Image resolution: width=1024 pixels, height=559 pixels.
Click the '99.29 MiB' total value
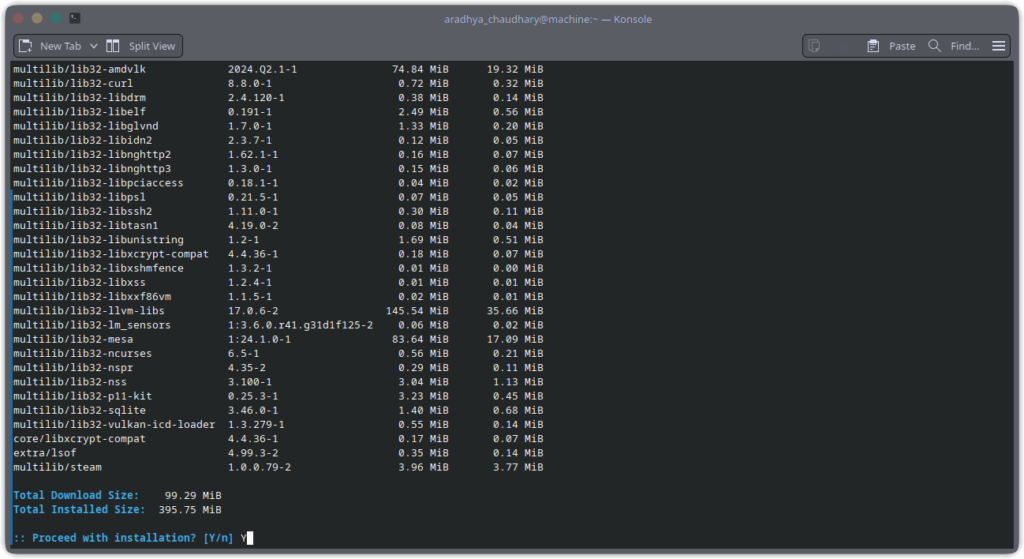[193, 496]
